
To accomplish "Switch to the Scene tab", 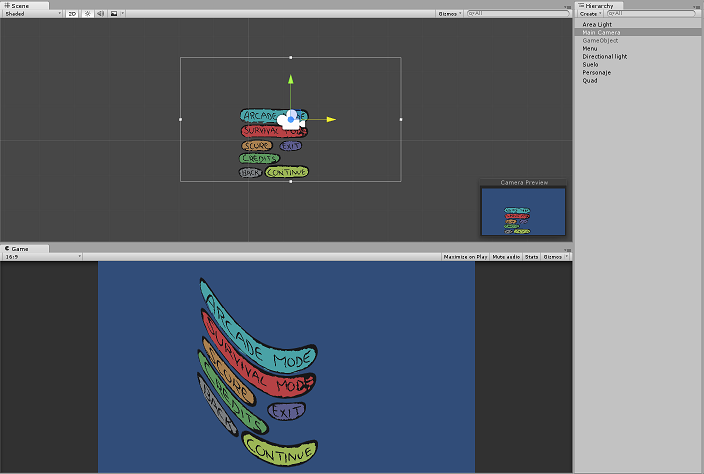I will click(21, 5).
